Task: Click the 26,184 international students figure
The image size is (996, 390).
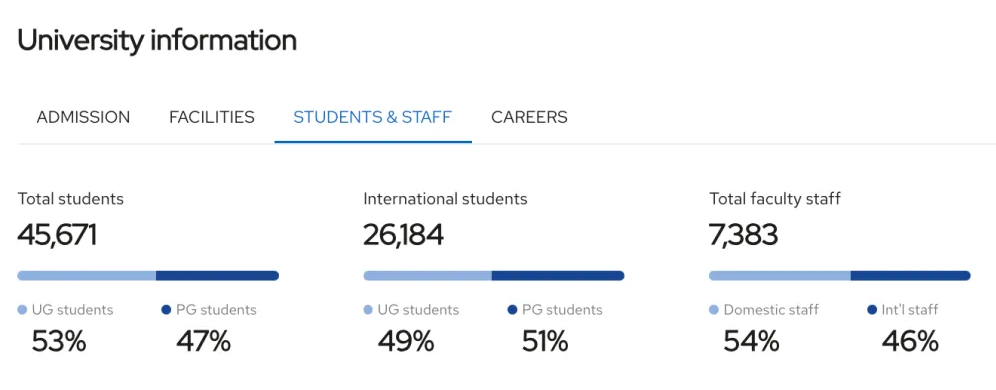Action: coord(403,236)
